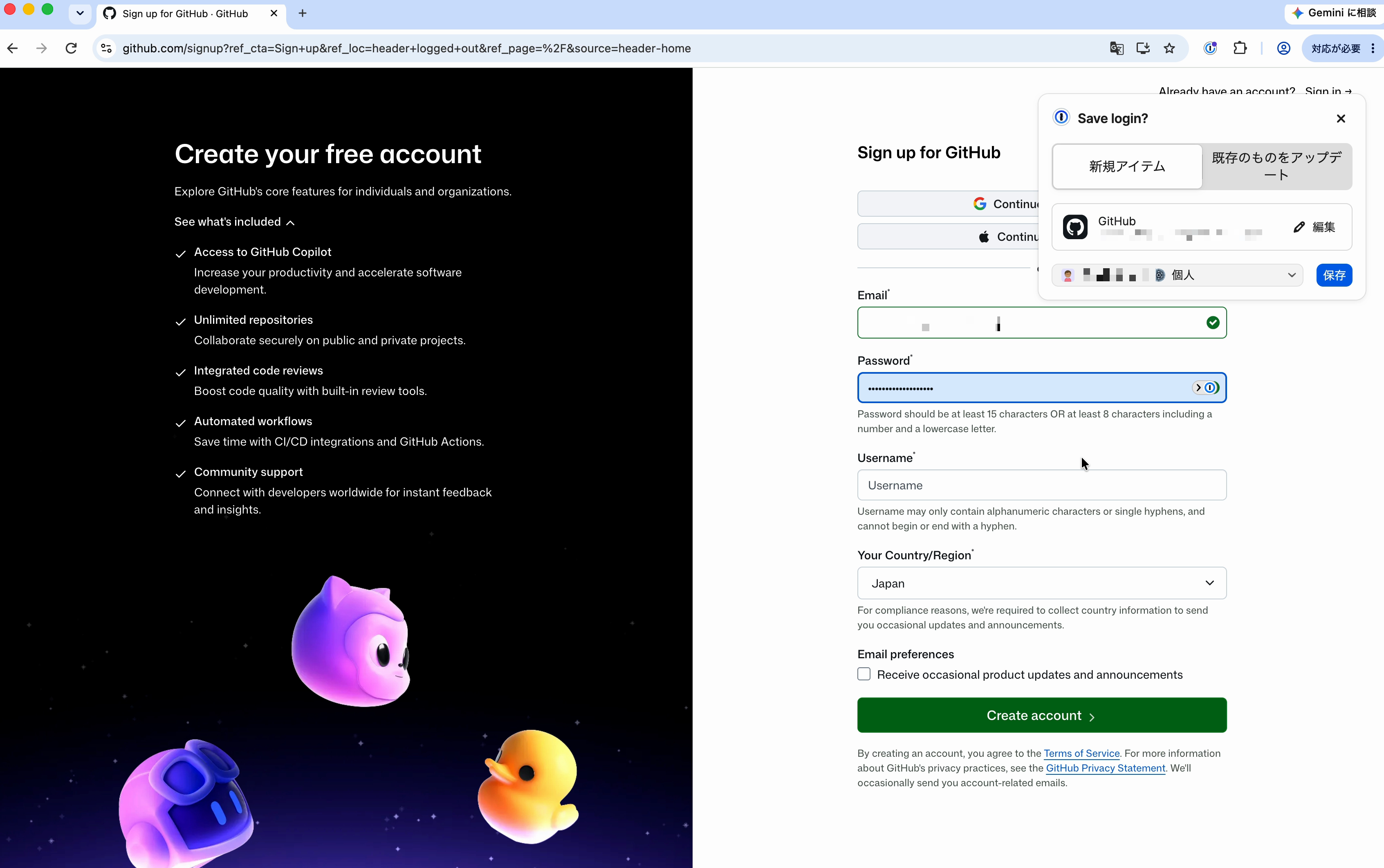The image size is (1384, 868).
Task: Select the 新規アイテム tab
Action: [x=1127, y=166]
